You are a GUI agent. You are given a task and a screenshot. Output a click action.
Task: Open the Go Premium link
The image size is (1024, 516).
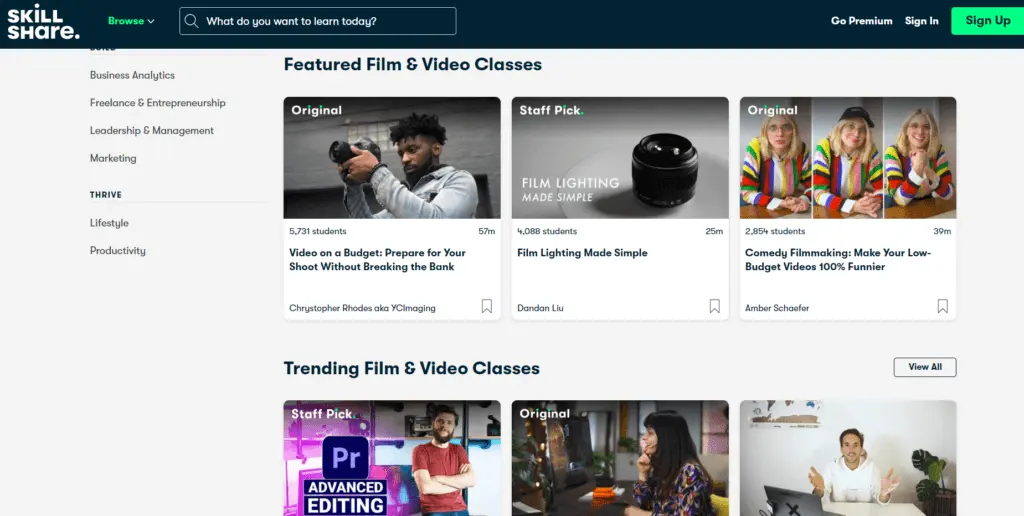point(861,21)
